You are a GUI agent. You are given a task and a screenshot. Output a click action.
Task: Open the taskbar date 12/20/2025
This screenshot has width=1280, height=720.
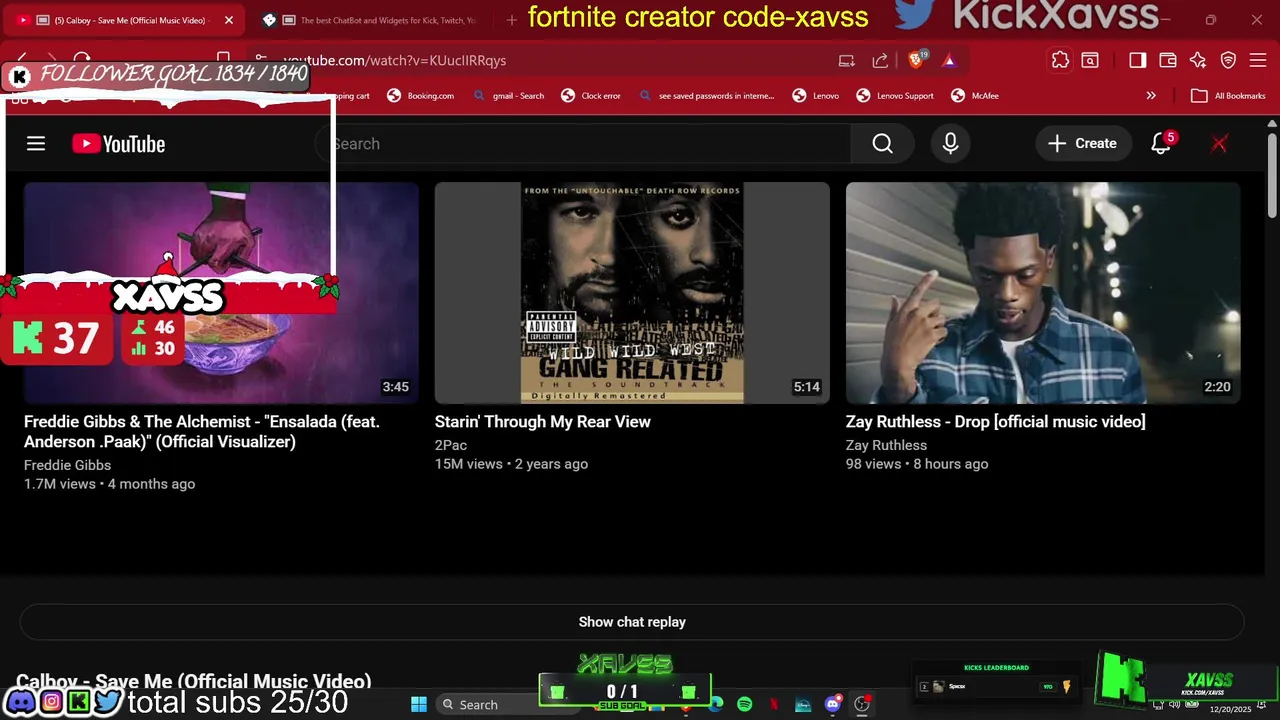pos(1230,709)
